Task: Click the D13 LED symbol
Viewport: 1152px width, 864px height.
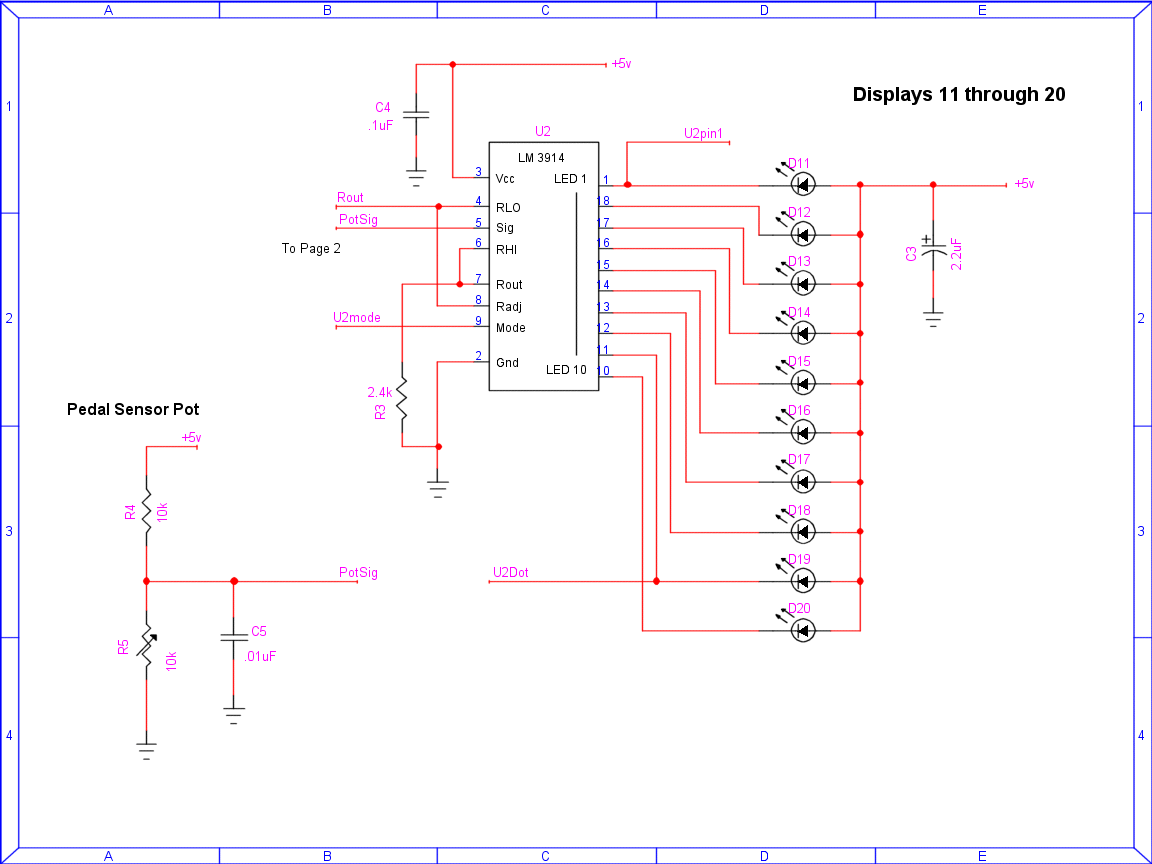Action: pyautogui.click(x=802, y=284)
